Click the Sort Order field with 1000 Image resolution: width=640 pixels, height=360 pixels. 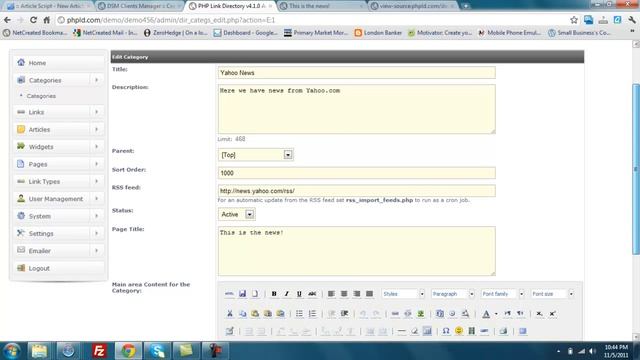click(x=357, y=173)
